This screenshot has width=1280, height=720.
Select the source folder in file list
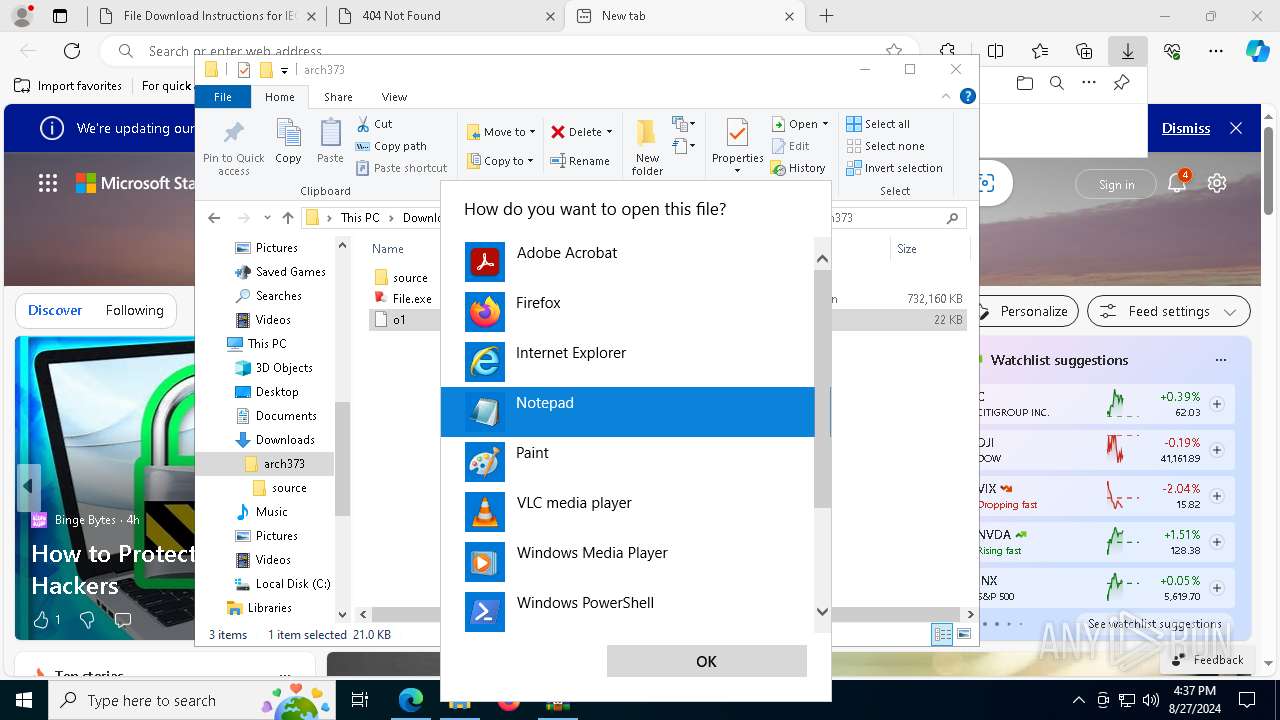pyautogui.click(x=401, y=278)
